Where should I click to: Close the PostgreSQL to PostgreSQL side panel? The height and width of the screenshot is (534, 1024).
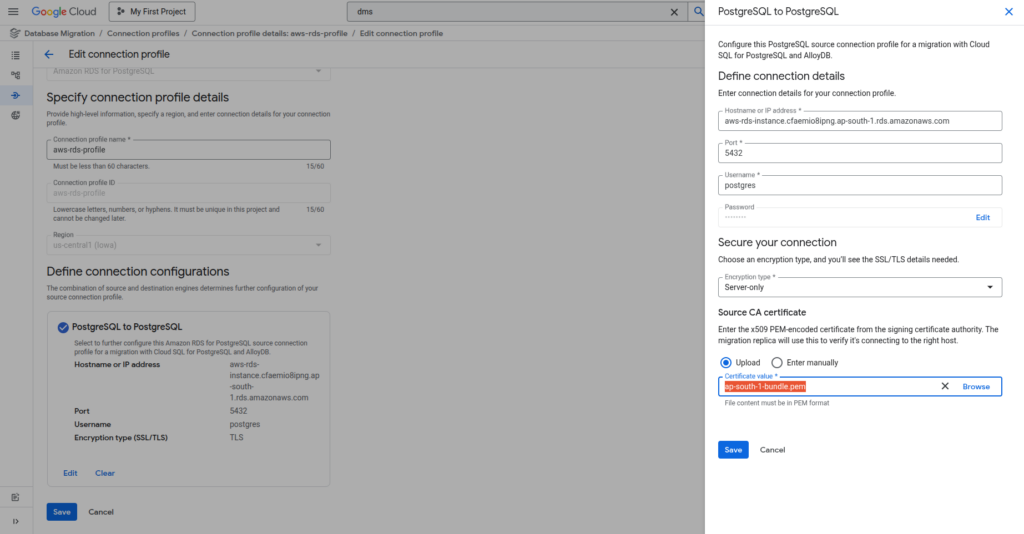1008,12
